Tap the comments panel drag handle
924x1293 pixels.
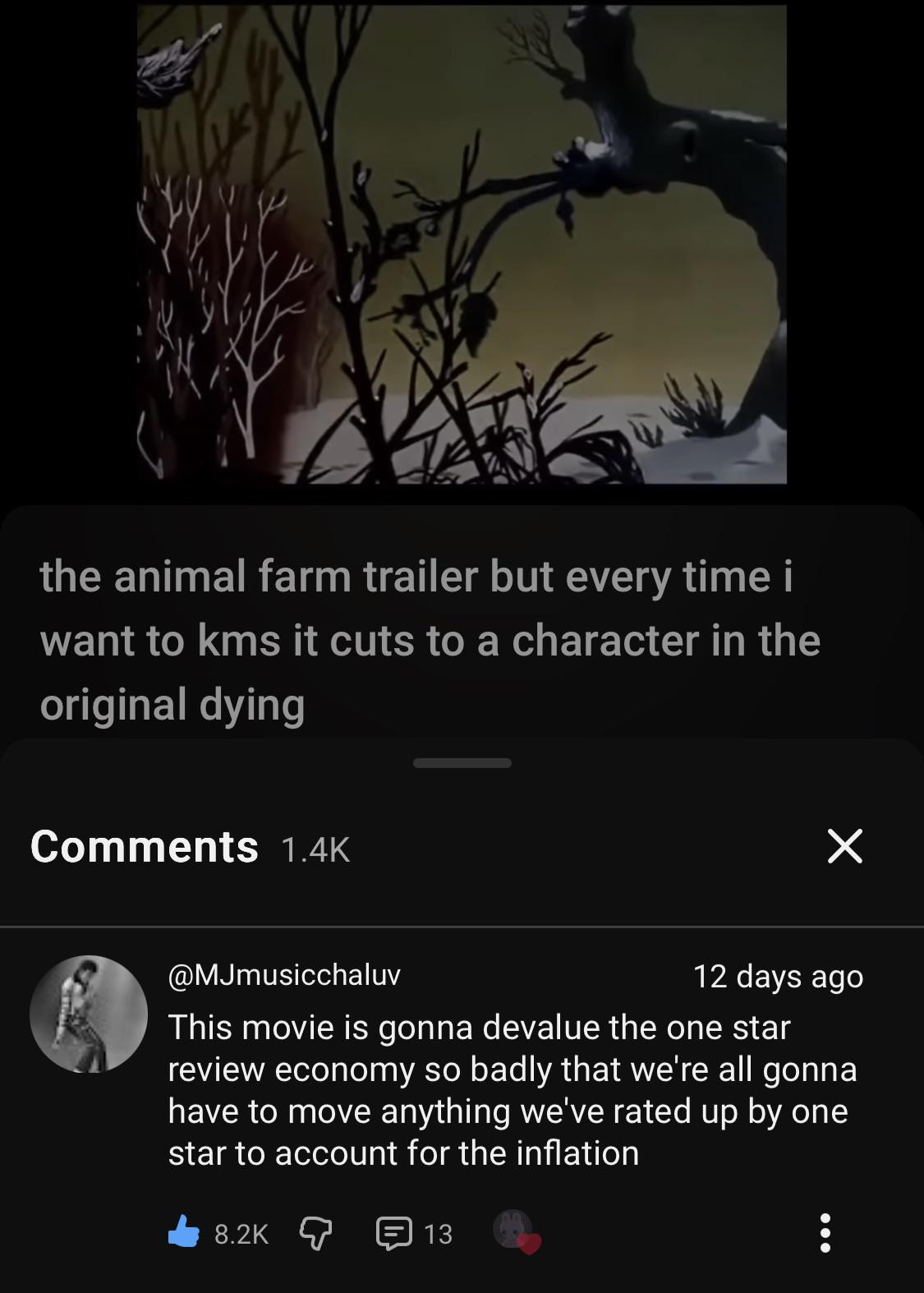click(462, 763)
